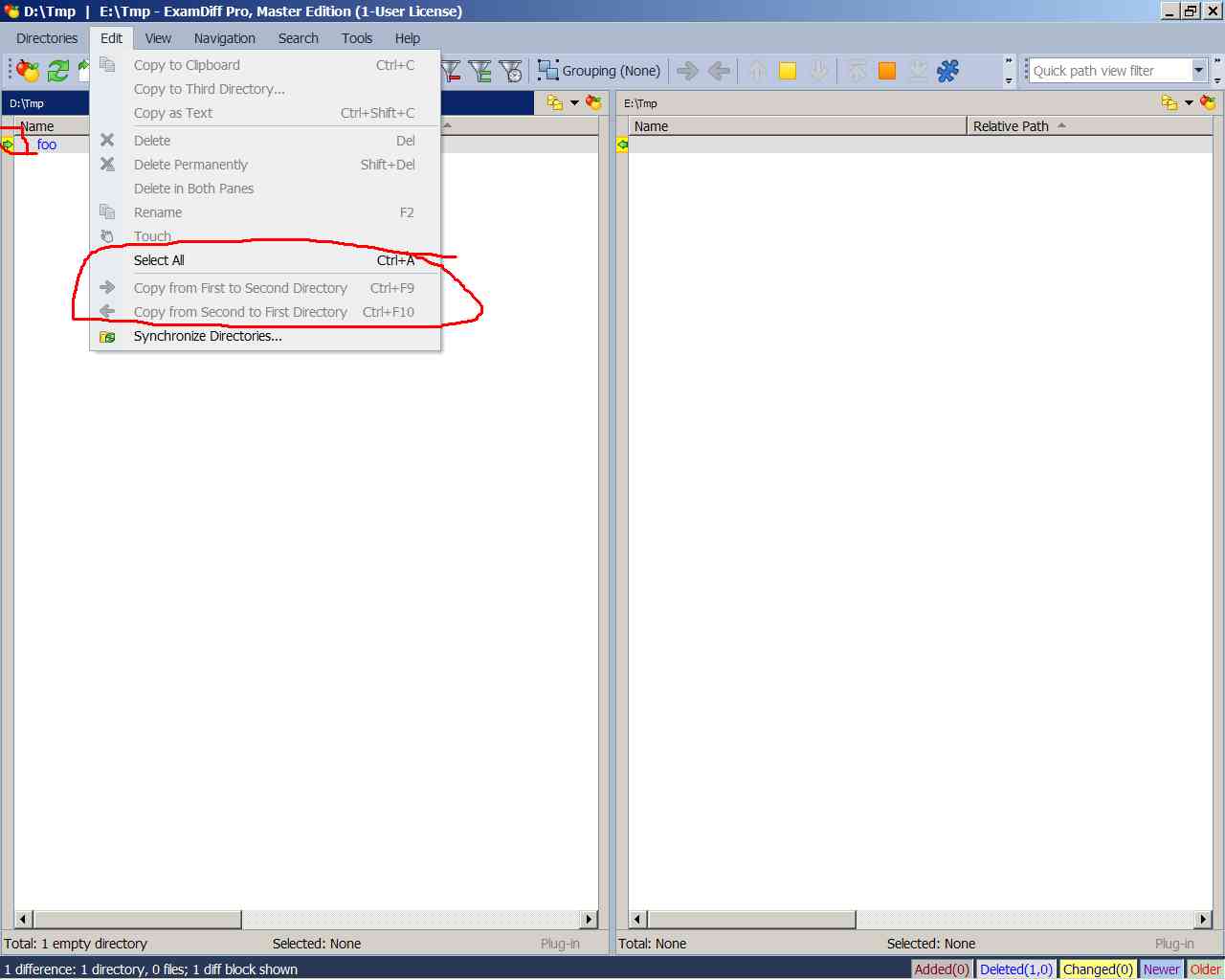Click the browse folder icon in E:\Tmp pane header
Screen dimensions: 1225x980
coord(1169,102)
